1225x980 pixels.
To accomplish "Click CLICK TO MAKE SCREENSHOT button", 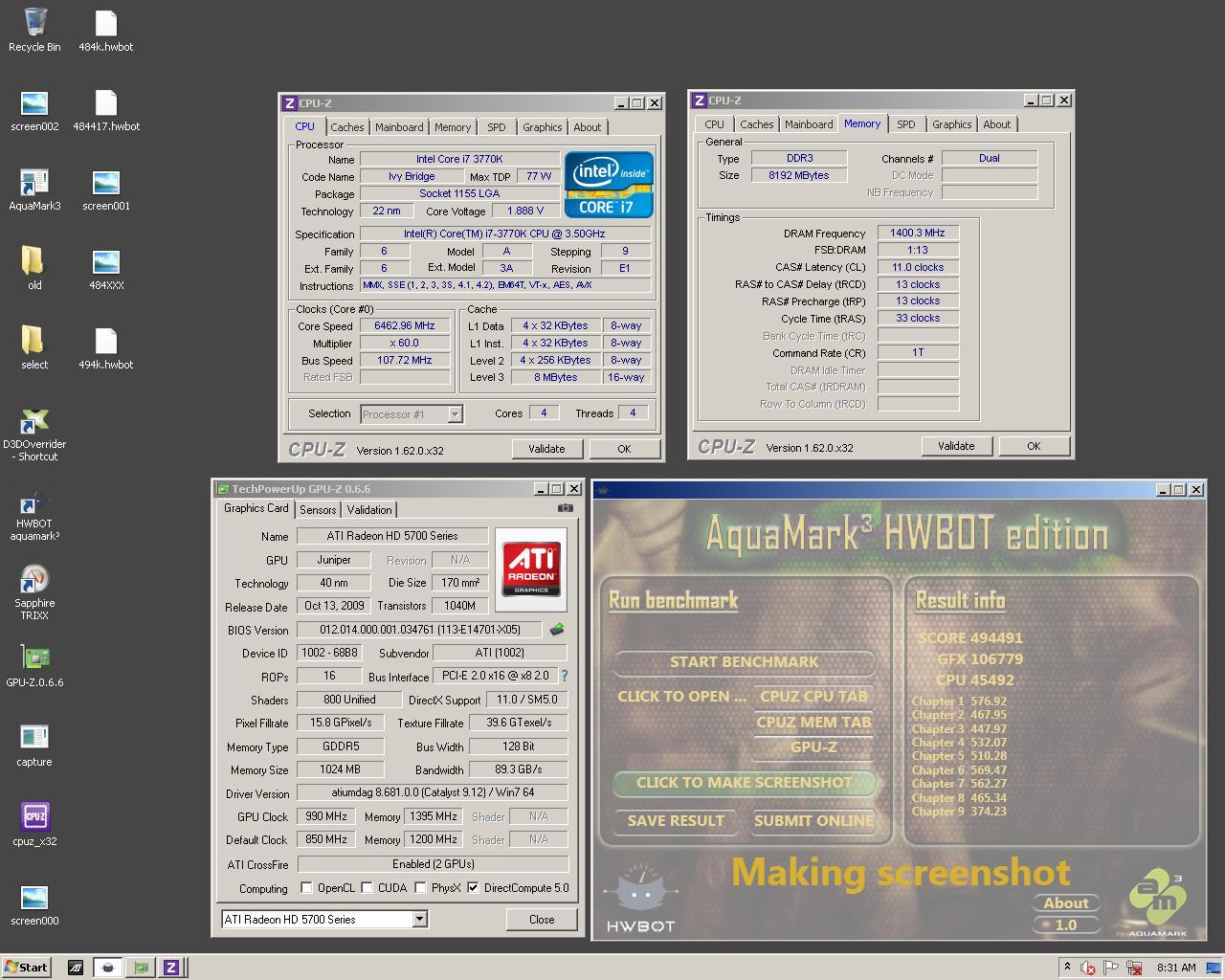I will [744, 782].
